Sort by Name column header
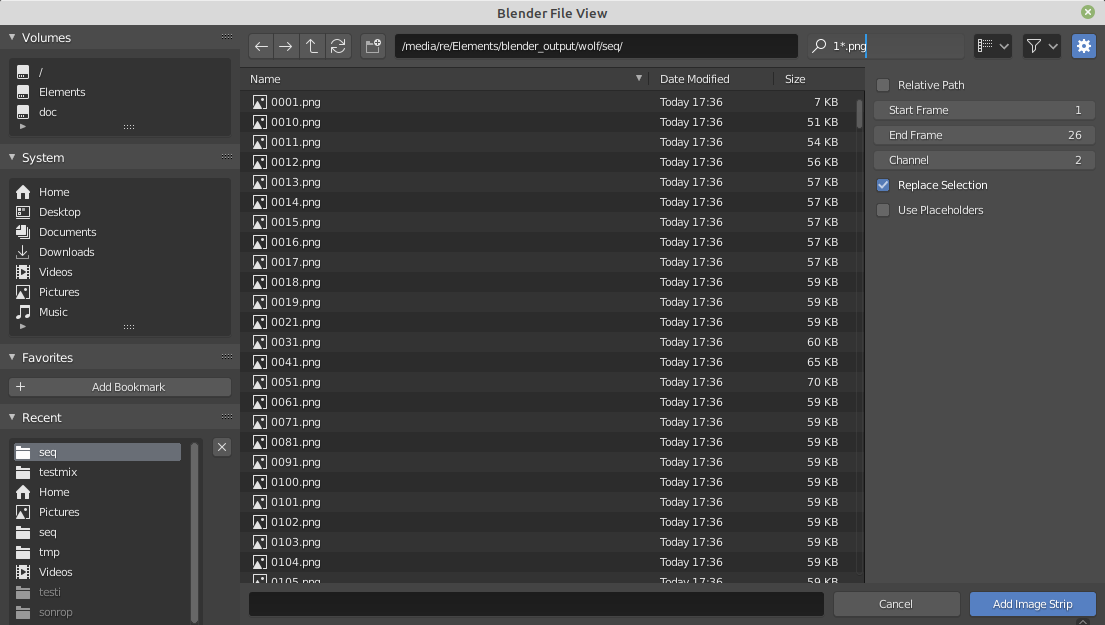 coord(445,79)
